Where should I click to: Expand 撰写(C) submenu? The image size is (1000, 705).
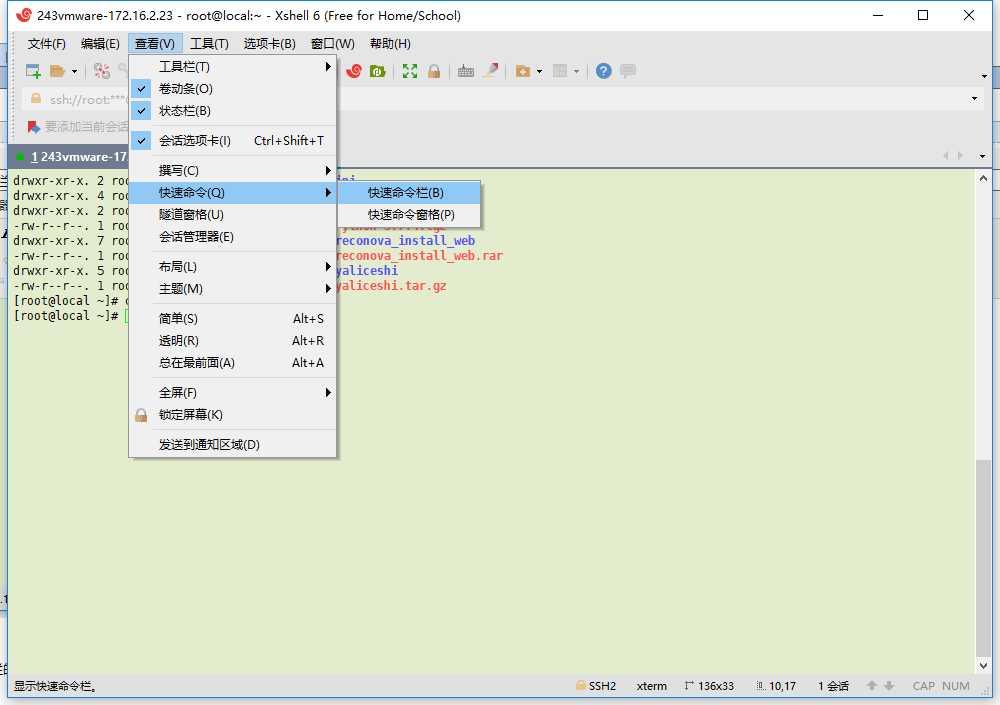(x=233, y=171)
